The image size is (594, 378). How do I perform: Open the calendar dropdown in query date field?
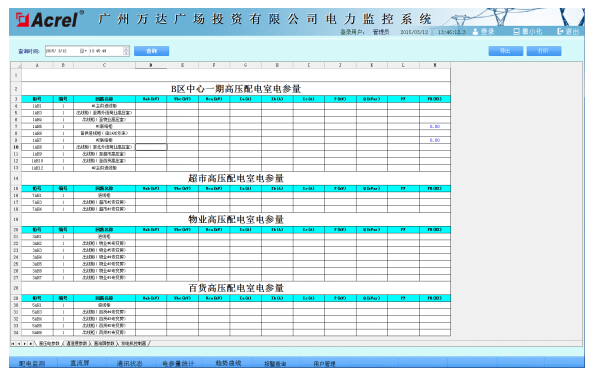tap(83, 51)
